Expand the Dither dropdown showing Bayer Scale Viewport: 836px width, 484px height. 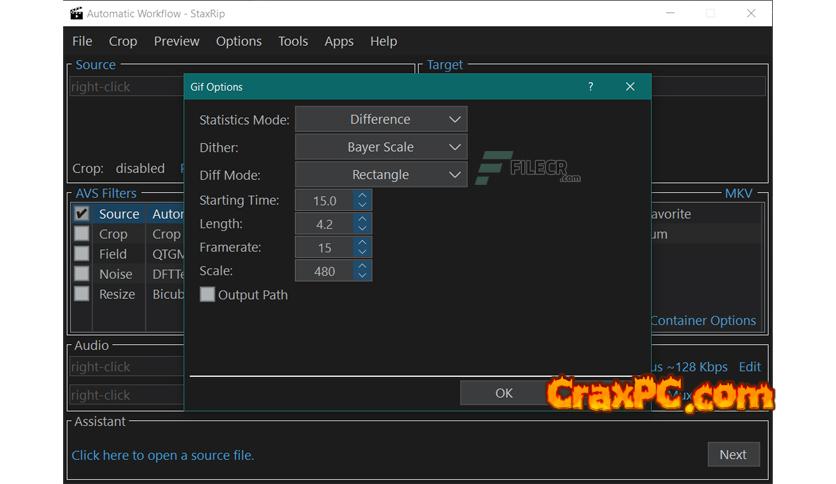(x=381, y=147)
